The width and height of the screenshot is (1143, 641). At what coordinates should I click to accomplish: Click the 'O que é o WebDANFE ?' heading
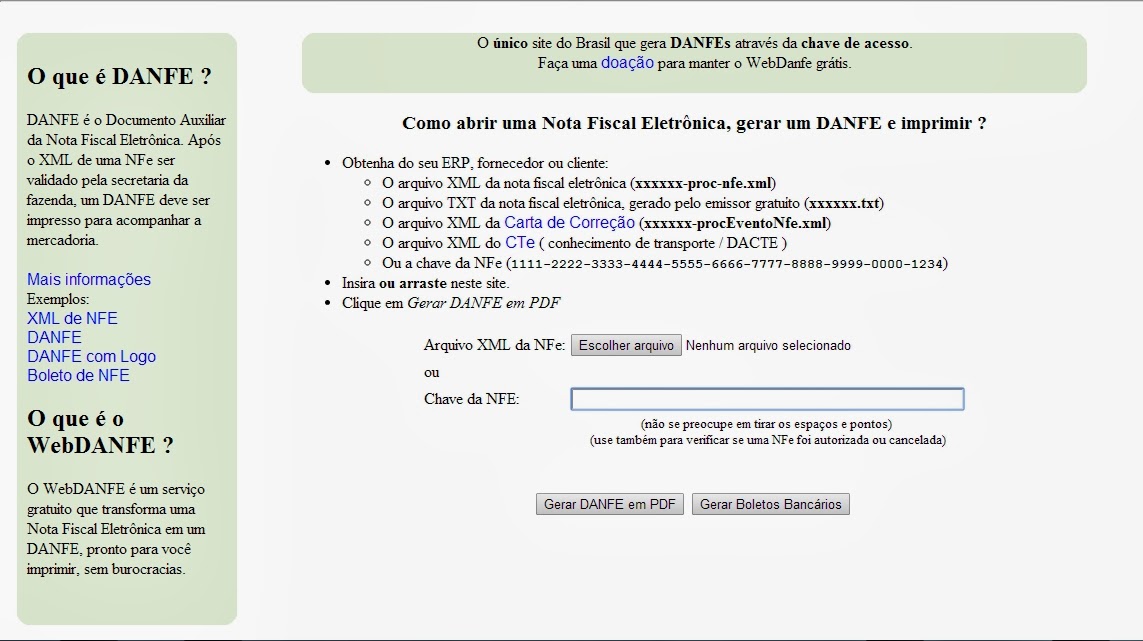[x=100, y=431]
